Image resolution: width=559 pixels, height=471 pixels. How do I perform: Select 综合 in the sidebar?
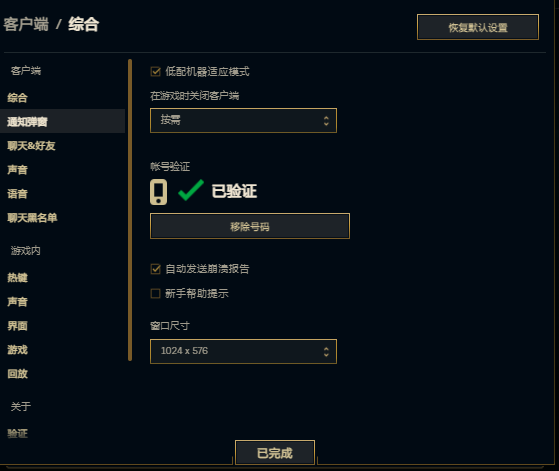coord(17,98)
